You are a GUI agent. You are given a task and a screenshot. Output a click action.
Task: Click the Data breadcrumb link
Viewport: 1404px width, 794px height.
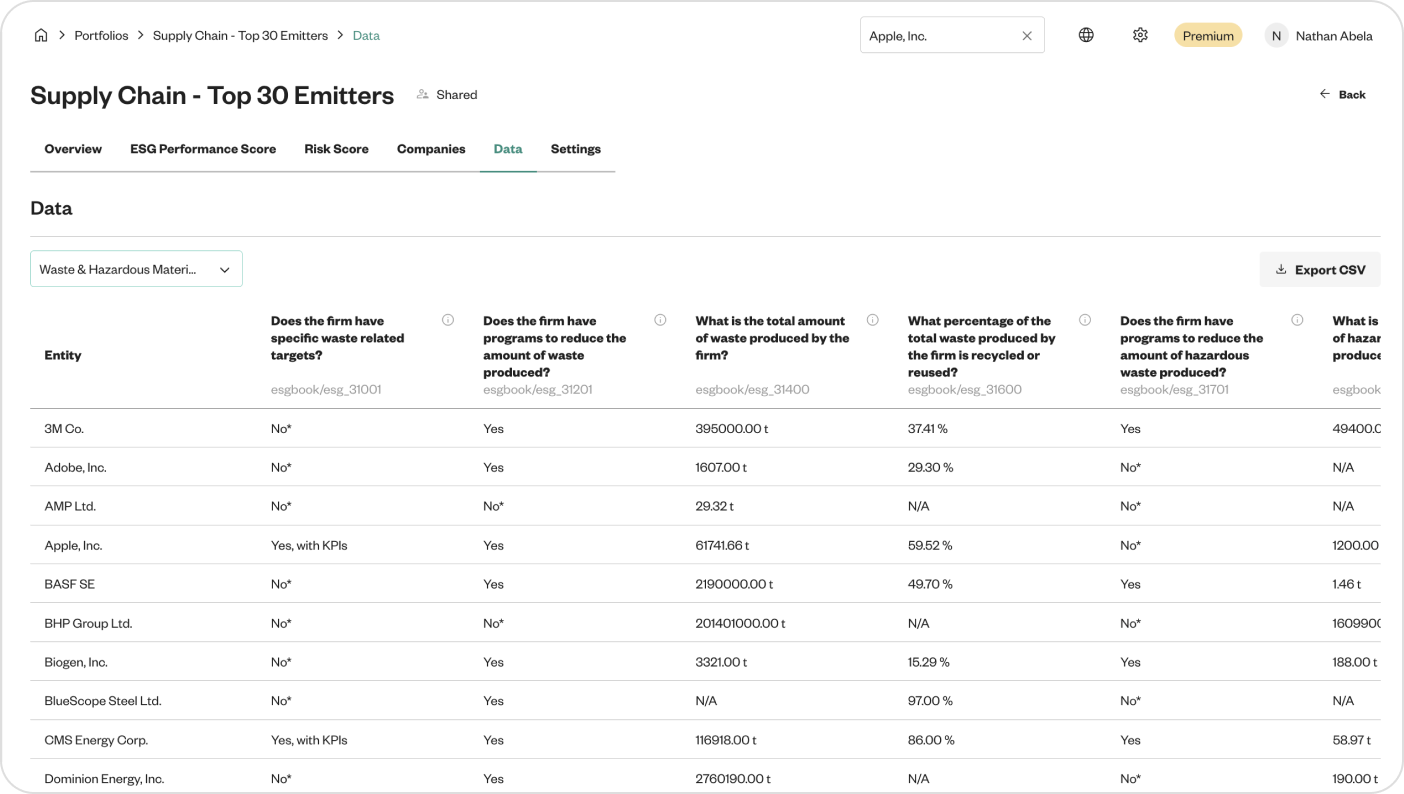(x=366, y=35)
